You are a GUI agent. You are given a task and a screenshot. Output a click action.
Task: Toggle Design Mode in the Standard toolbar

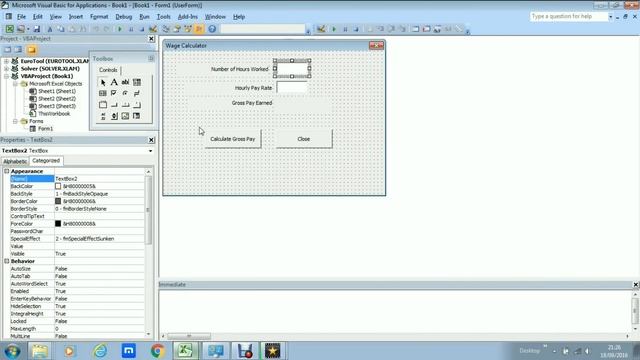[153, 29]
